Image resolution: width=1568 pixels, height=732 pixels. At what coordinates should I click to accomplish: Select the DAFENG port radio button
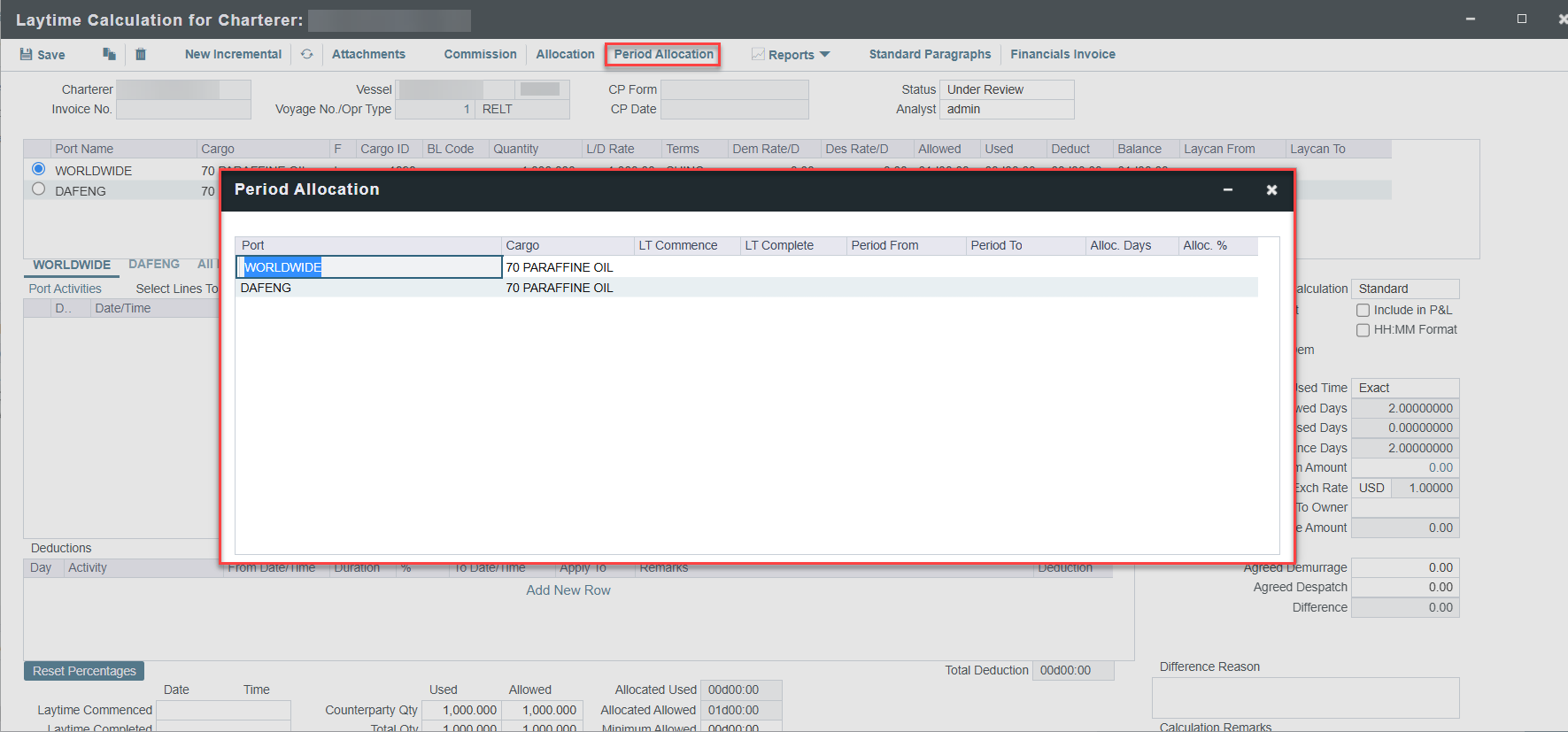[38, 189]
